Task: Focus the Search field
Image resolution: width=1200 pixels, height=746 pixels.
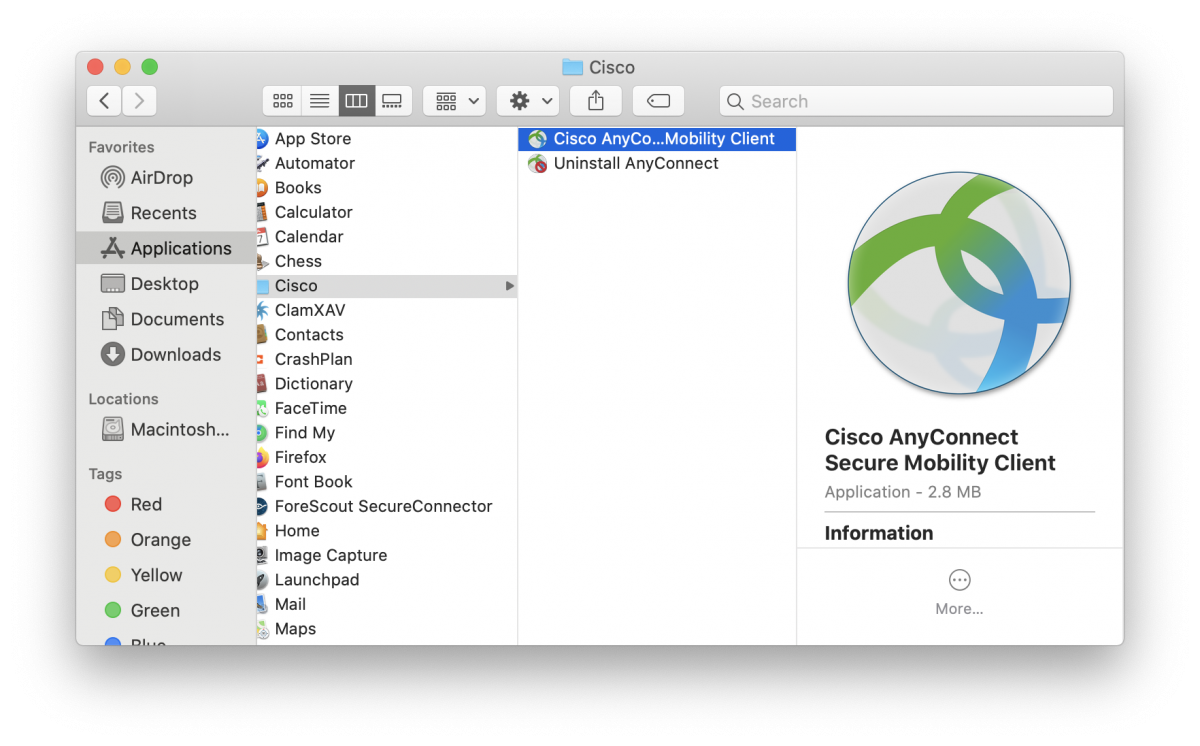Action: click(x=916, y=101)
